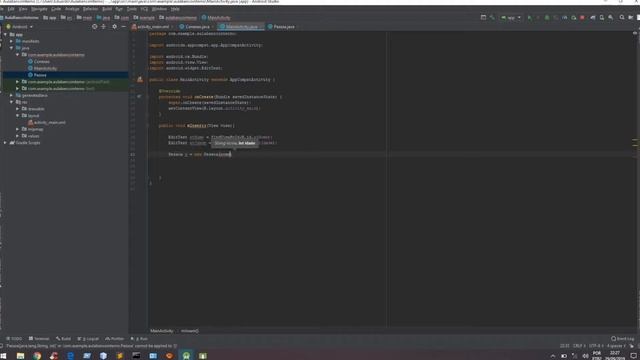Screen dimensions: 640x360
Task: Click the MainActivity breadcrumb in the navigation bar
Action: click(x=216, y=18)
